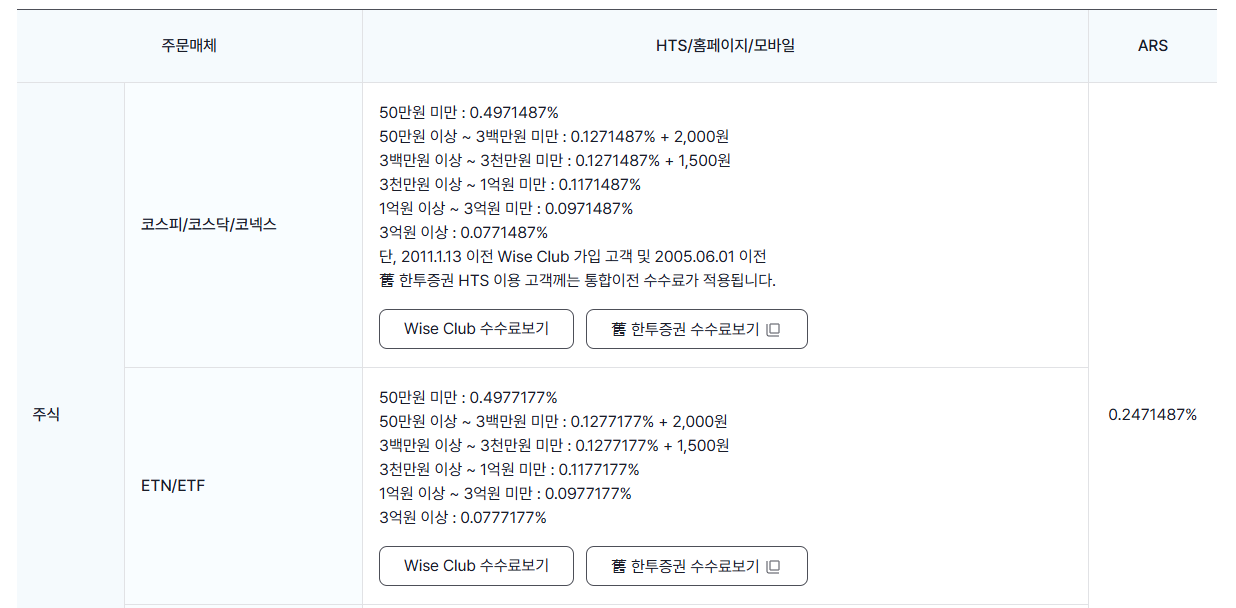Click the 1억원 이상 ~ 3억원 미만 ETN/ETF fee line
Viewport: 1236px width, 608px height.
coord(506,493)
